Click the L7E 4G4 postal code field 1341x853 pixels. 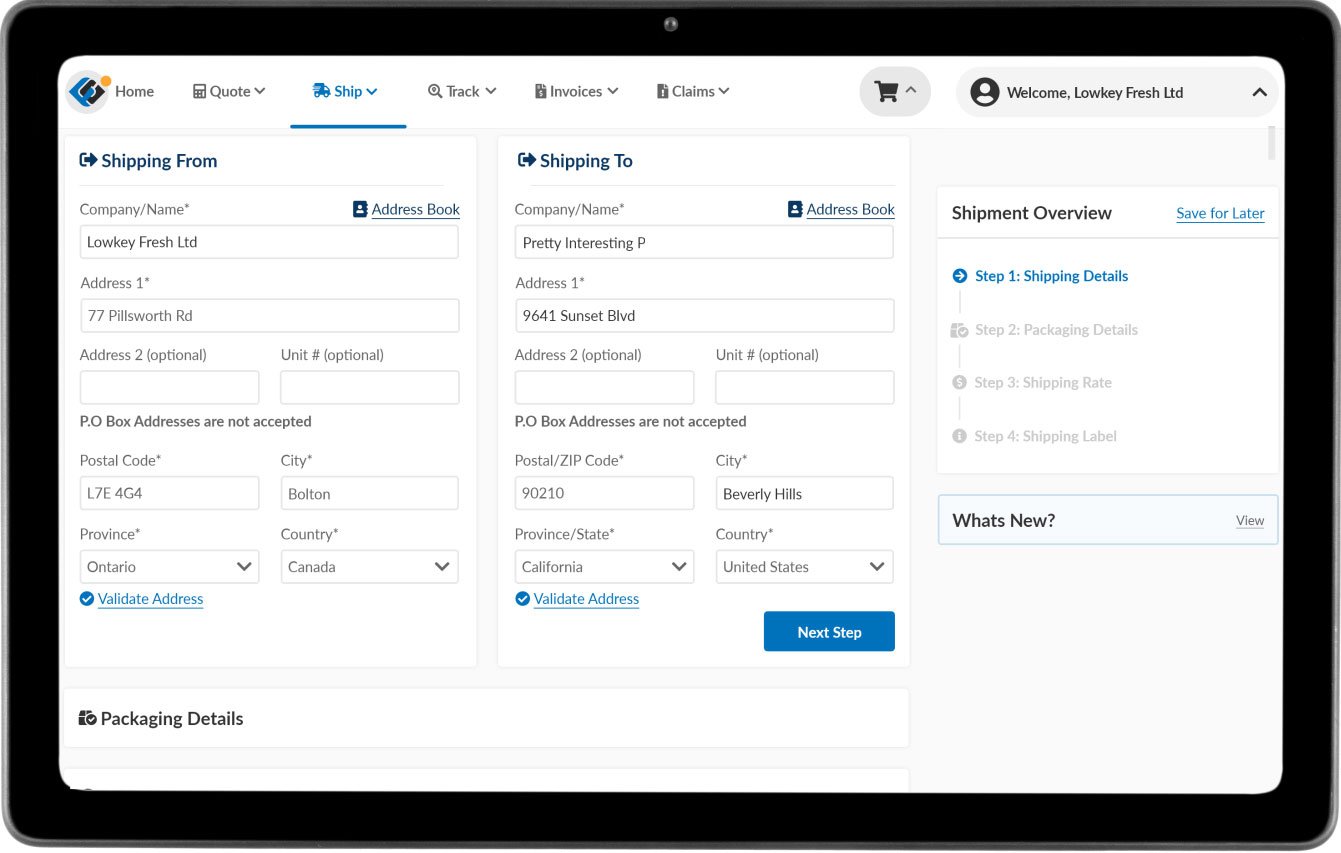point(169,493)
